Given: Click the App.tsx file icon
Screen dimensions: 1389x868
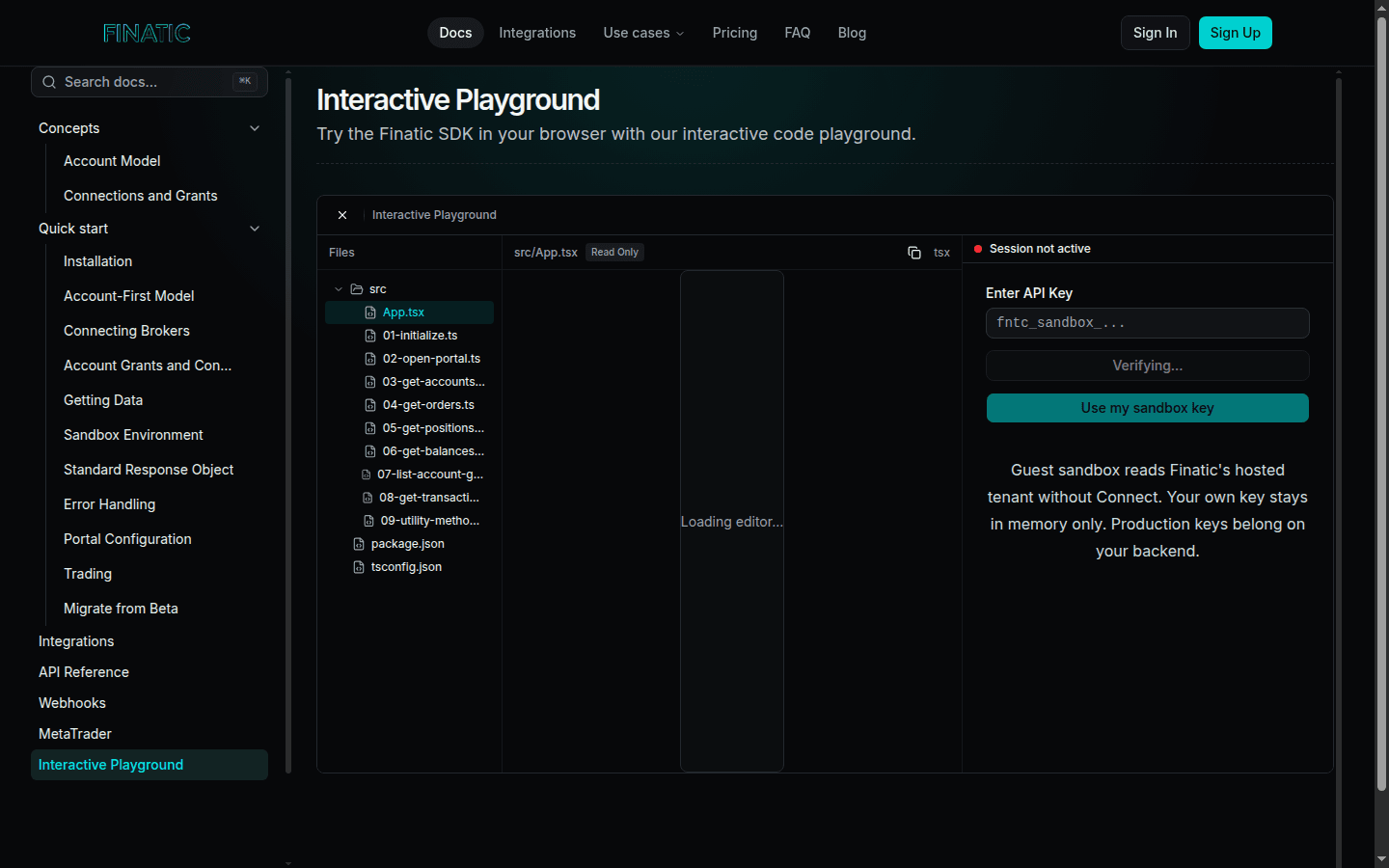Looking at the screenshot, I should tap(370, 312).
